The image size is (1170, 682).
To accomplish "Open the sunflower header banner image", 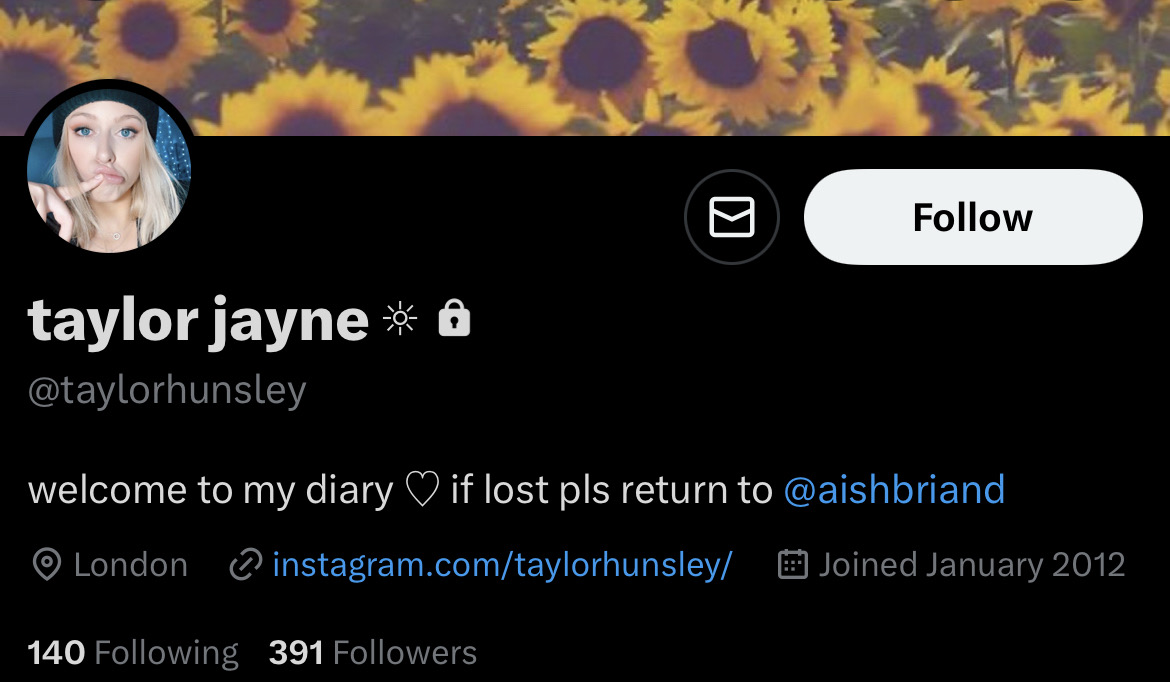I will 585,67.
